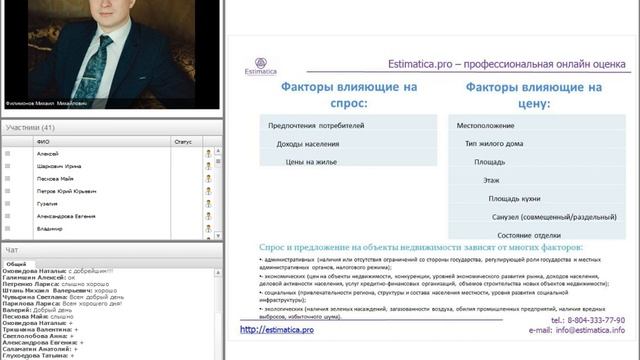Click the person icon beside Гузалия
Image resolution: width=640 pixels, height=360 pixels.
209,203
